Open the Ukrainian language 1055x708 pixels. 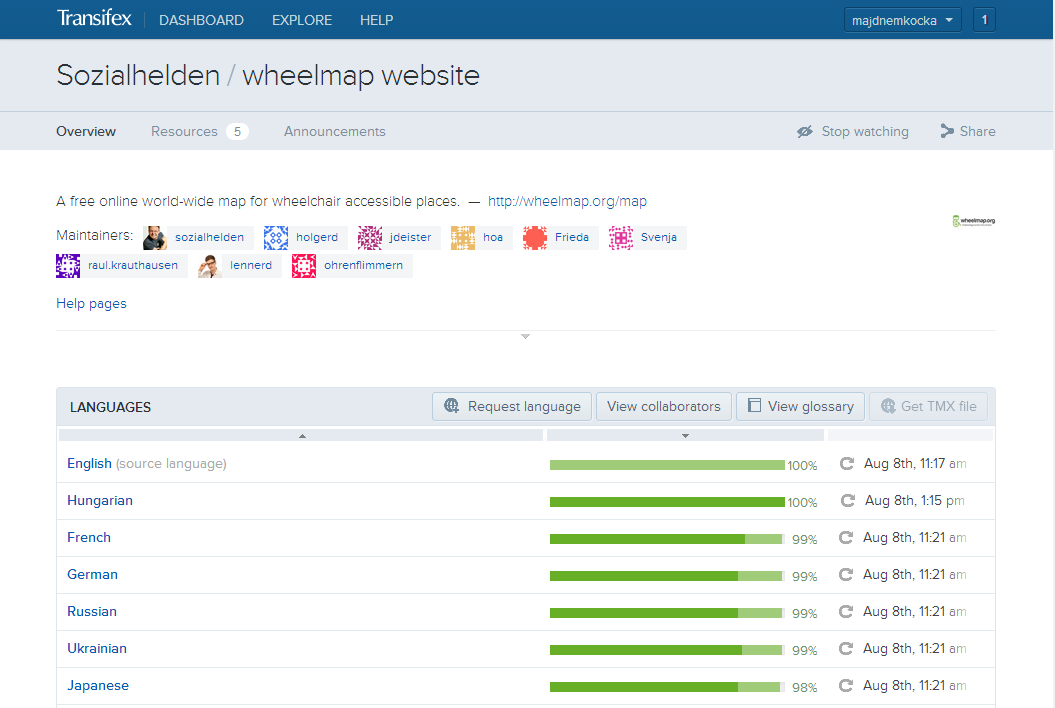tap(97, 649)
